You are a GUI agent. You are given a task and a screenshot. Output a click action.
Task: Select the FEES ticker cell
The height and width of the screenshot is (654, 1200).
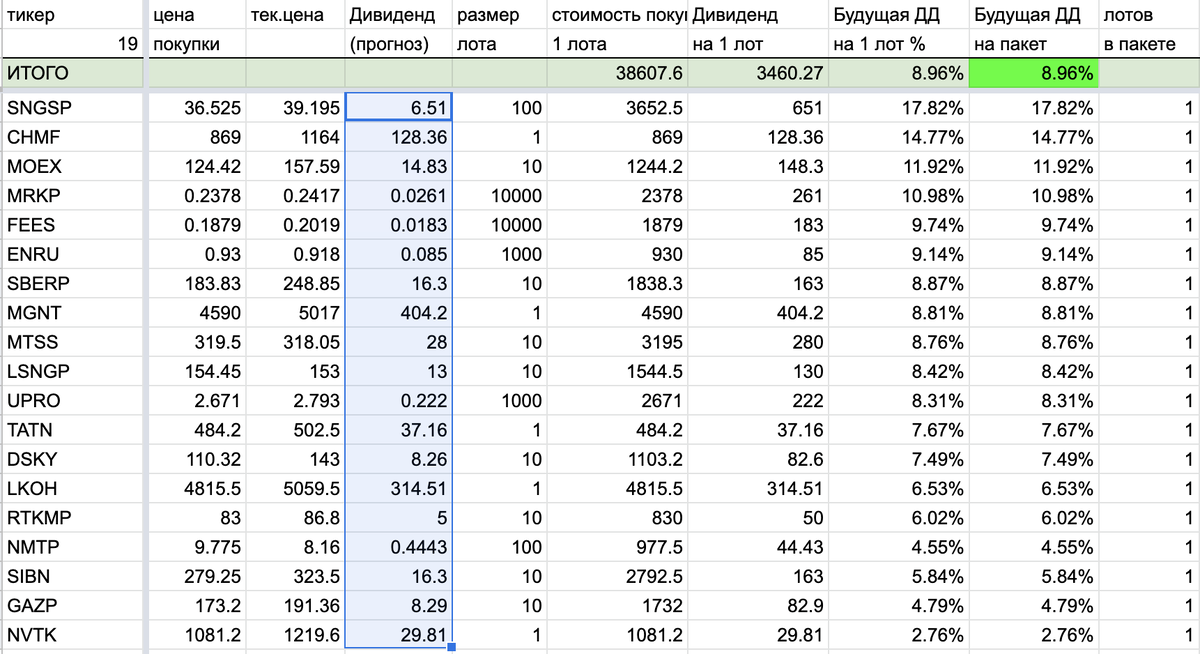click(72, 224)
